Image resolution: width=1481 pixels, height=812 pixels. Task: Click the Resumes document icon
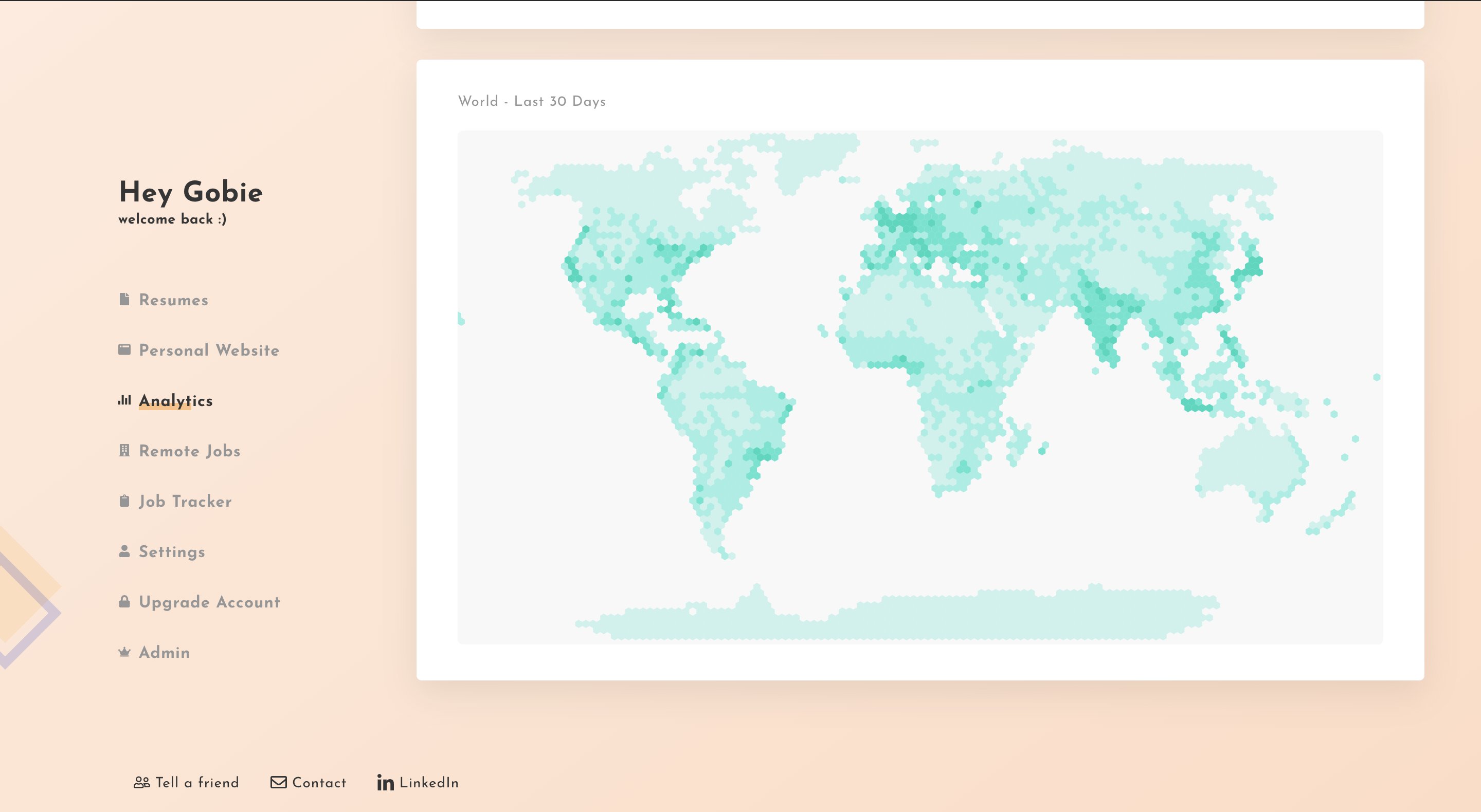(x=124, y=300)
